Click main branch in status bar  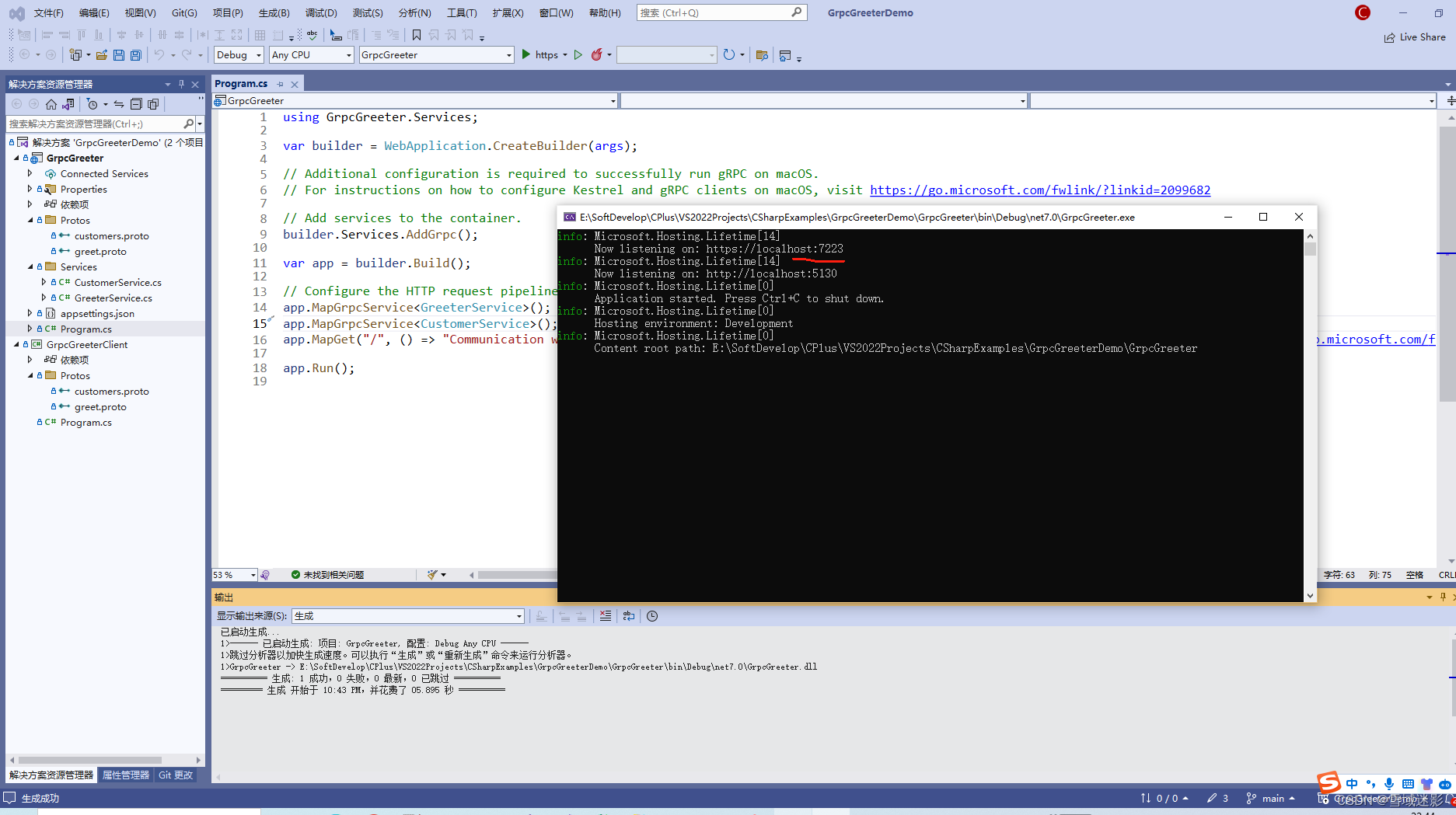1271,799
